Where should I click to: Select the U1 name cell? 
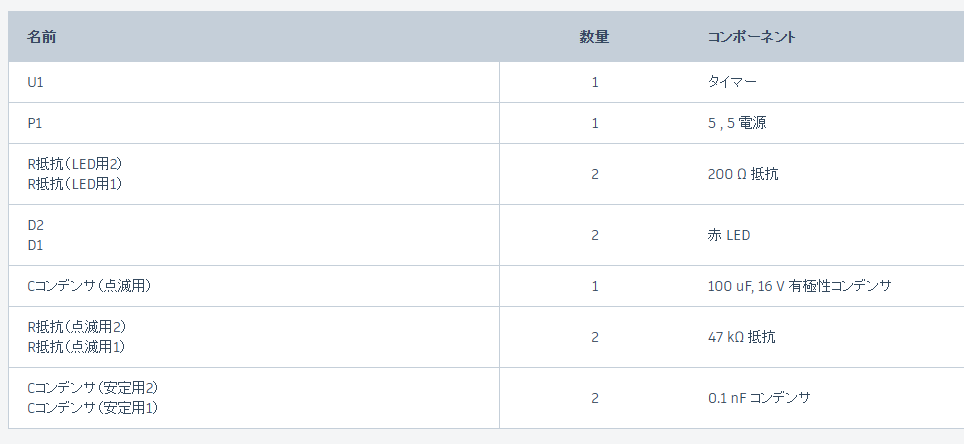click(36, 82)
